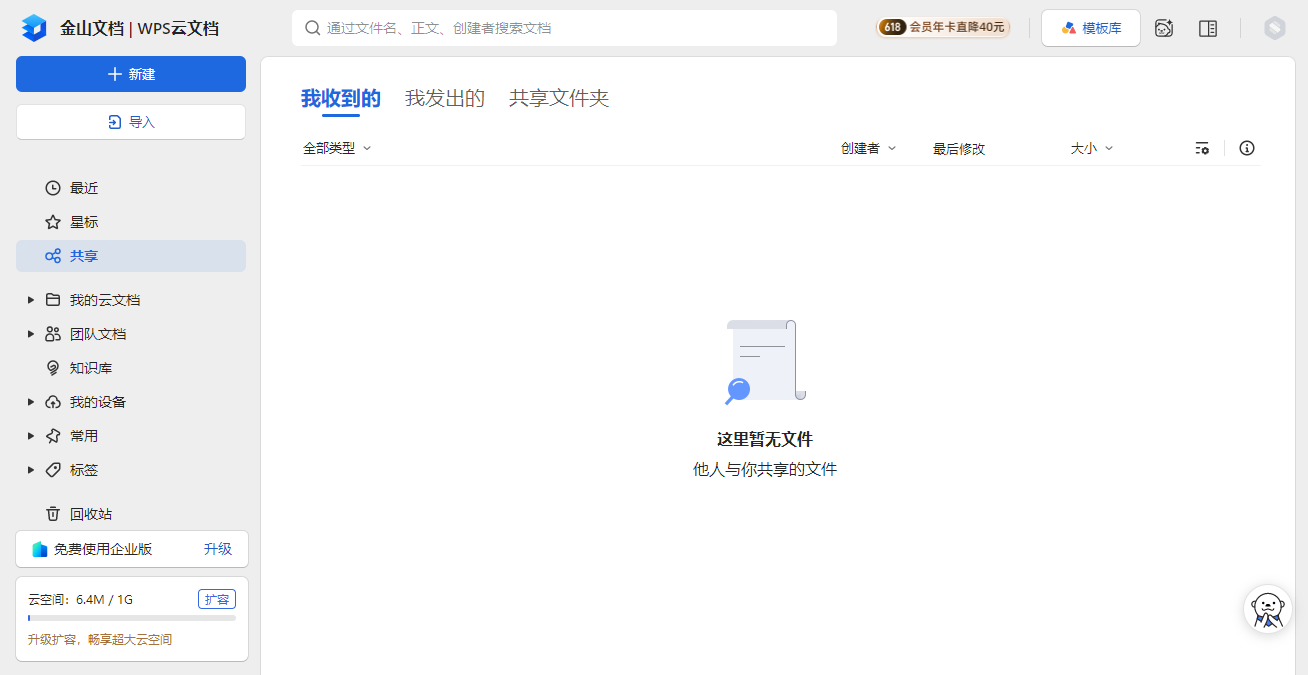Click the 我的云文档 folder icon
1308x675 pixels.
tap(53, 300)
